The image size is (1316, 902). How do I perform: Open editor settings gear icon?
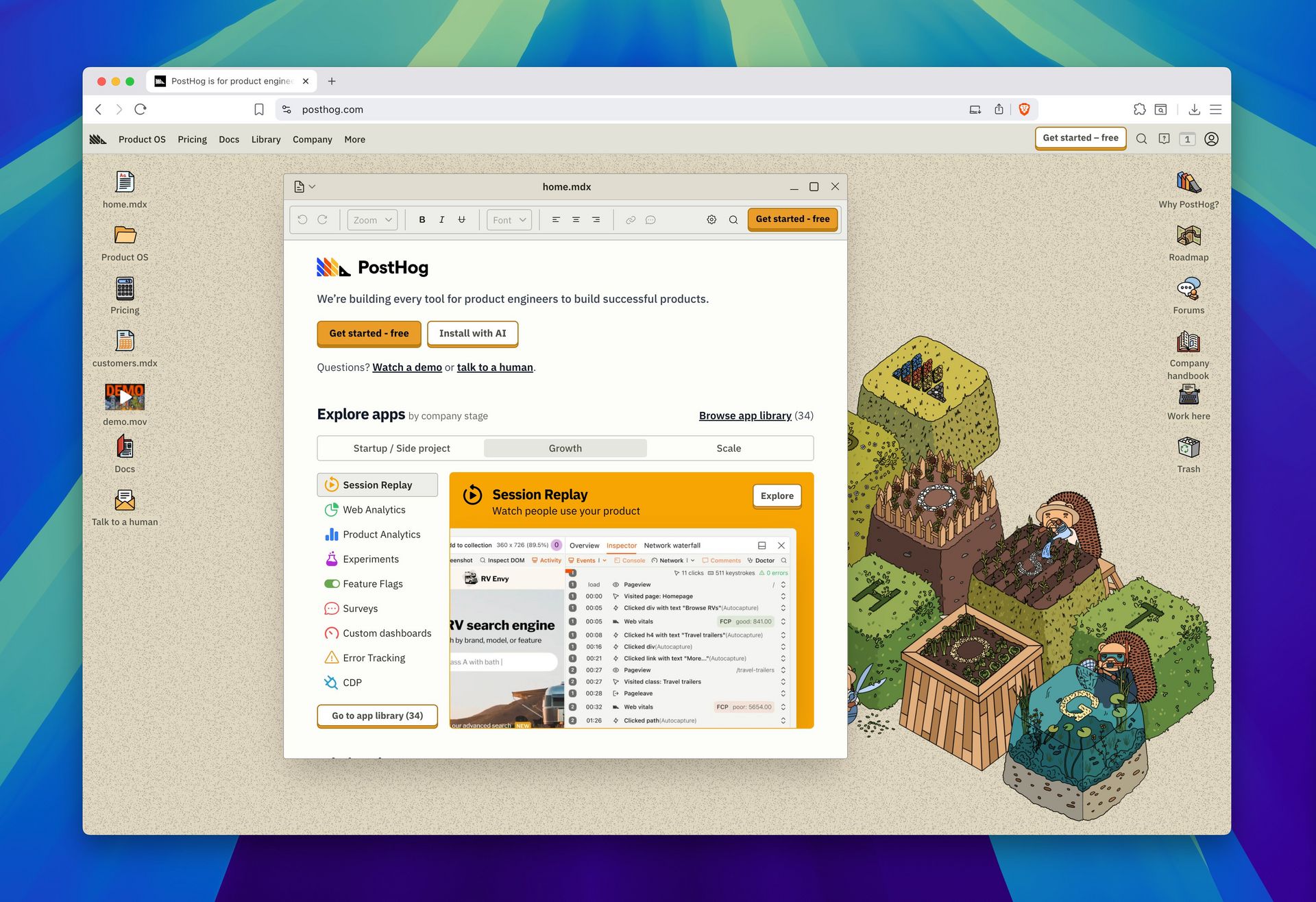[711, 220]
